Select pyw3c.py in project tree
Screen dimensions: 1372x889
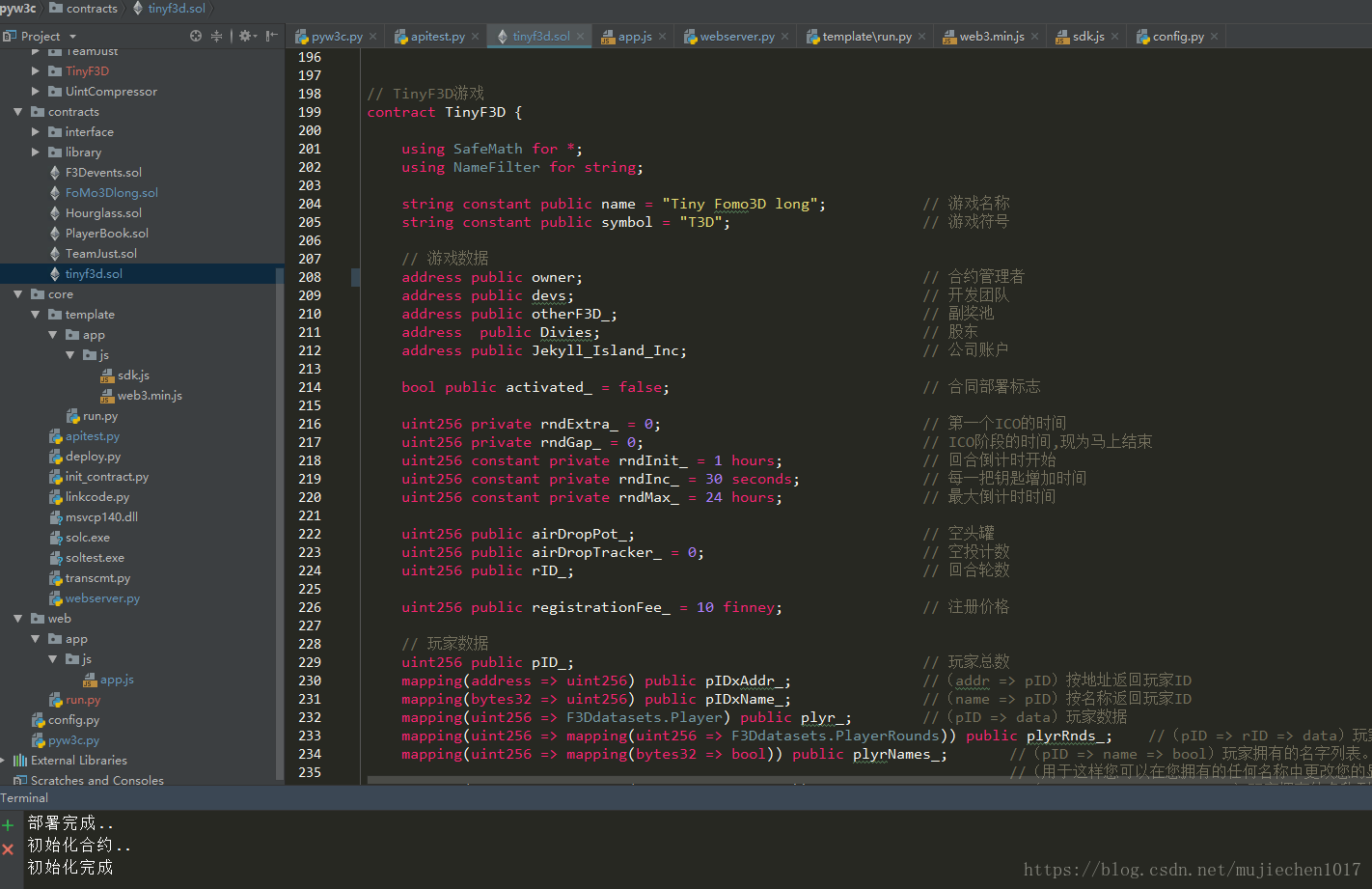click(73, 740)
